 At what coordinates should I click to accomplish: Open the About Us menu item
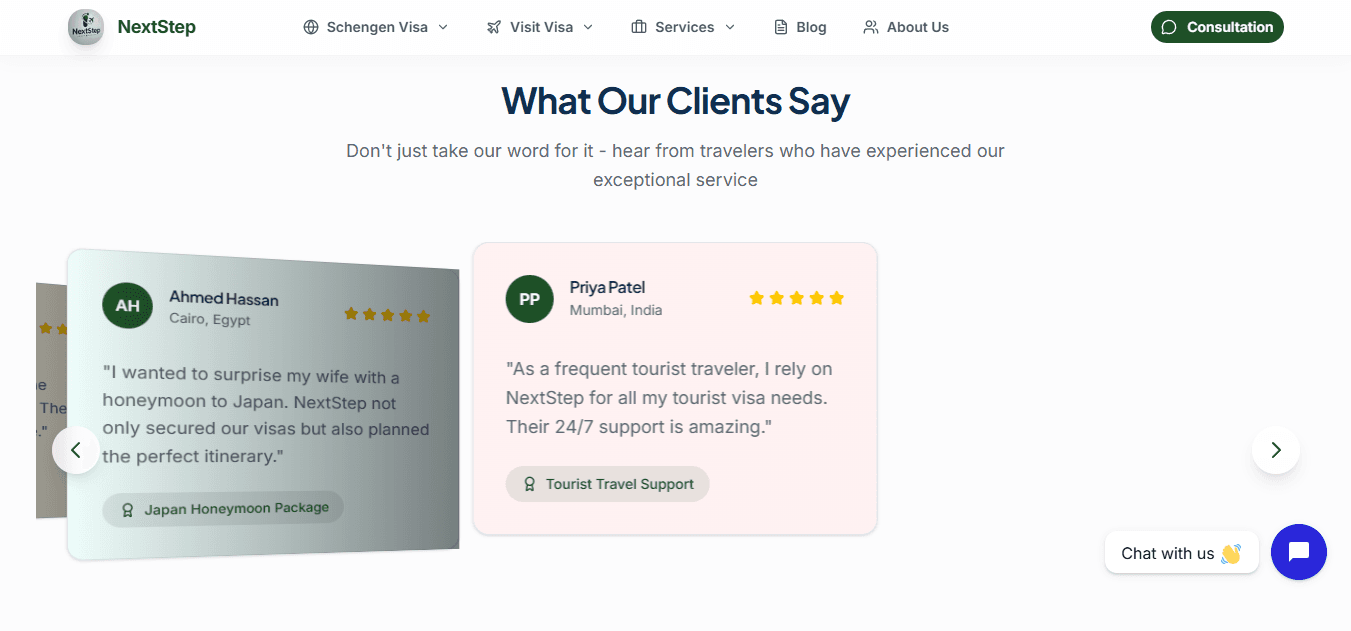coord(906,27)
